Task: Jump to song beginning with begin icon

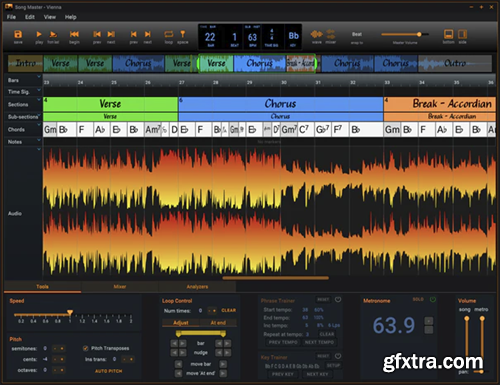Action: [x=74, y=34]
